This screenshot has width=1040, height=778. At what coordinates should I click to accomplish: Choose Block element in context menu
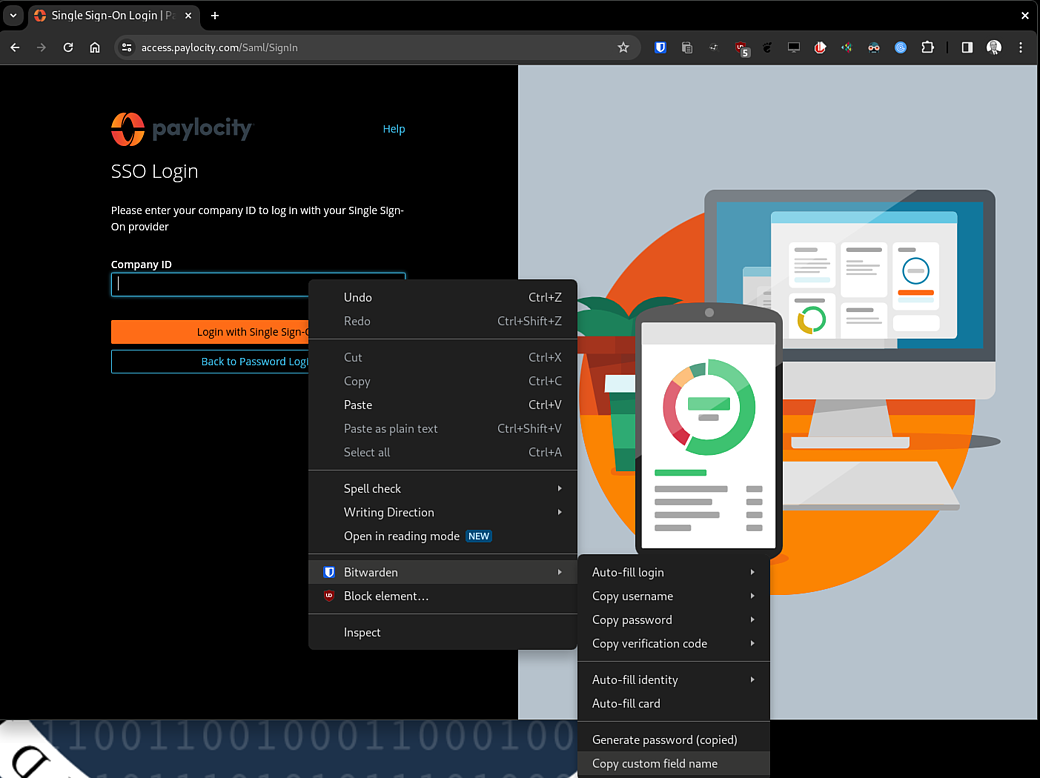386,596
